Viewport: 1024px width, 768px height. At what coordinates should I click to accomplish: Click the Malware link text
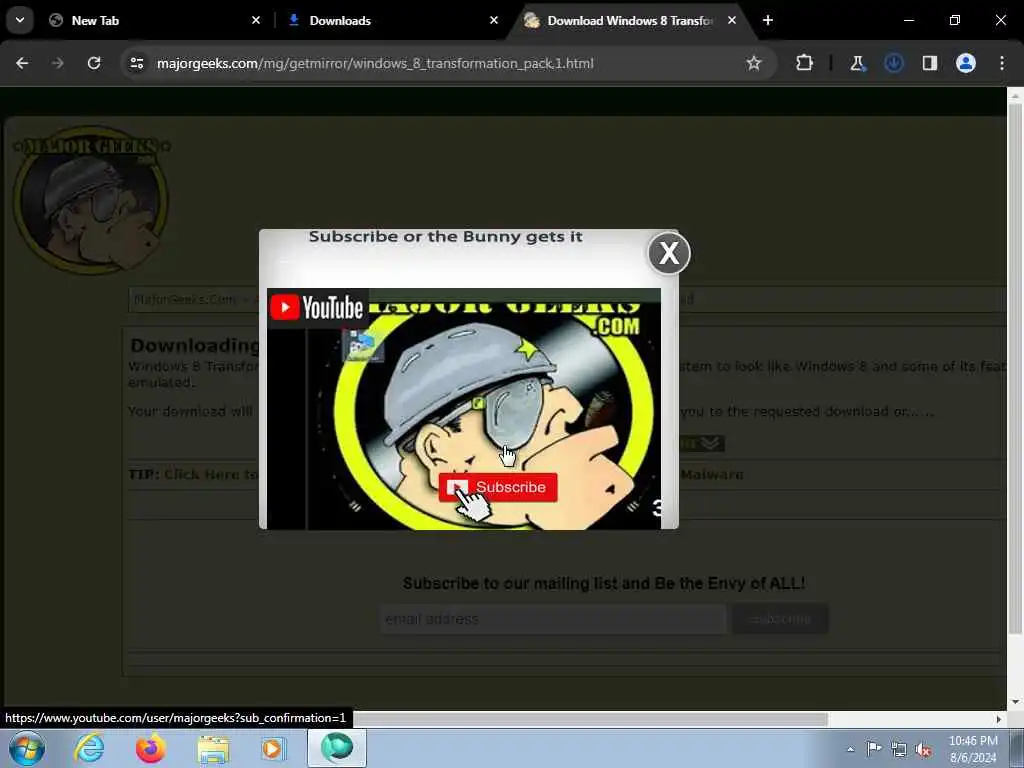[712, 475]
